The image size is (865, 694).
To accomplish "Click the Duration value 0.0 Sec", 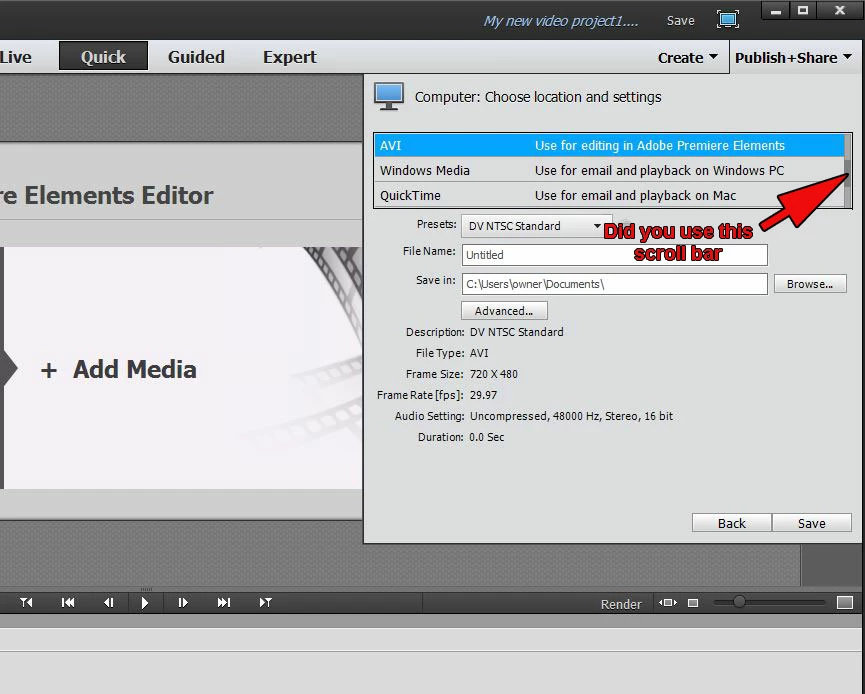I will (x=487, y=437).
